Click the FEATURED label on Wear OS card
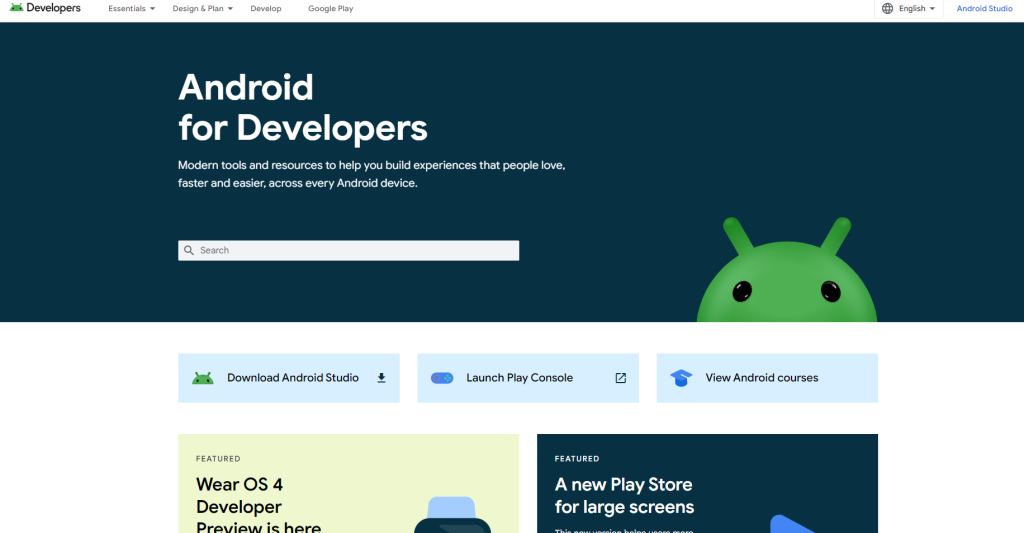The image size is (1024, 533). [218, 459]
